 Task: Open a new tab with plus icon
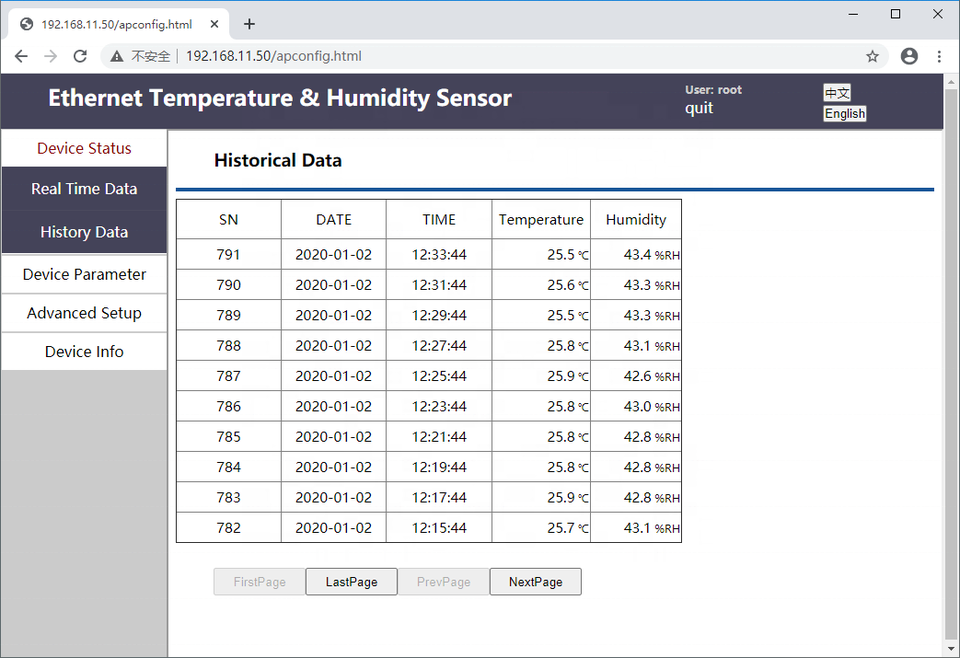249,24
